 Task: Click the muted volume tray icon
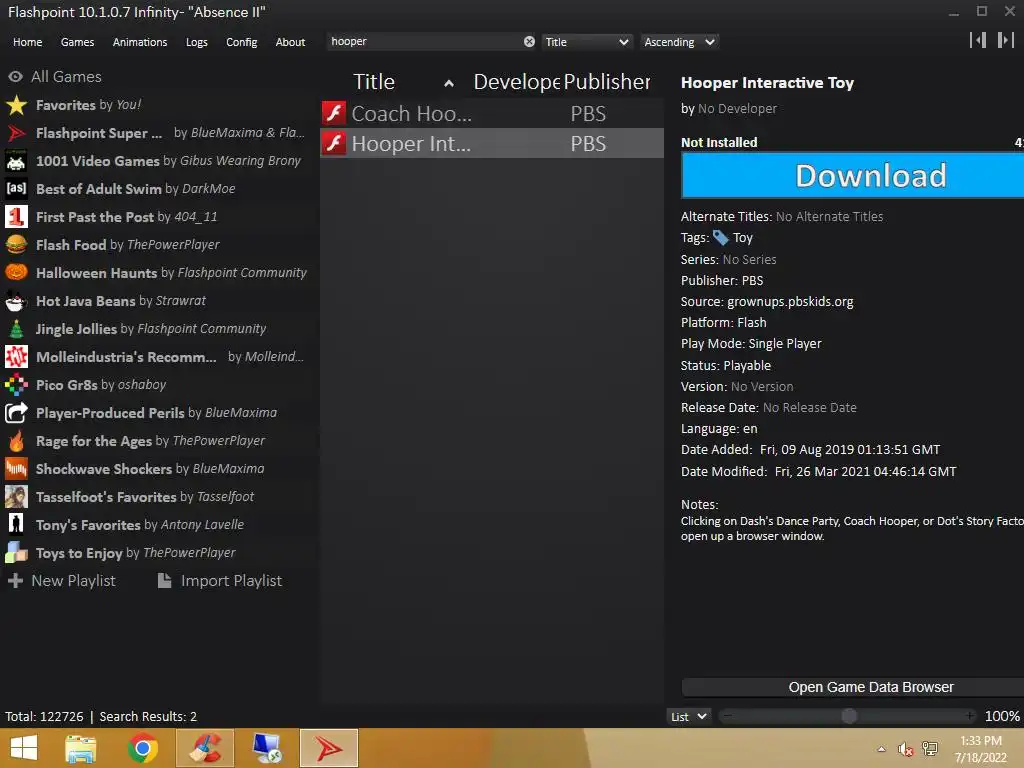[905, 749]
